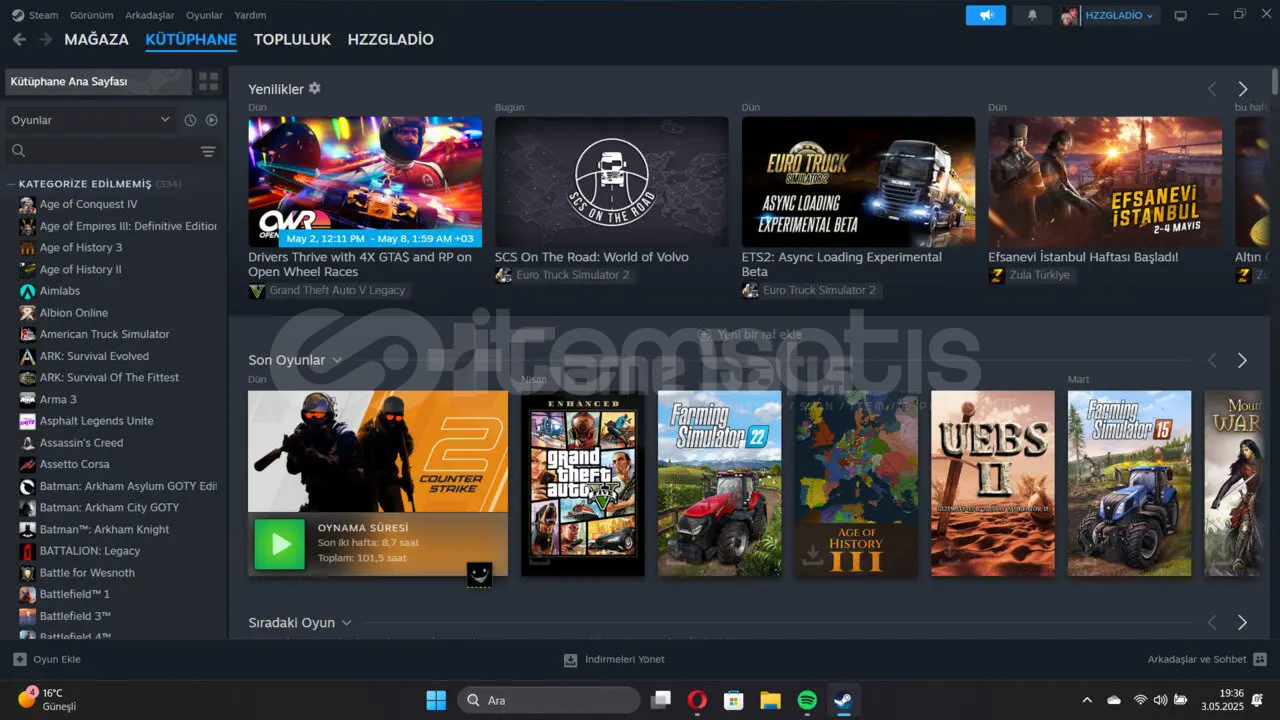Open the Görünüm menu

[x=91, y=15]
